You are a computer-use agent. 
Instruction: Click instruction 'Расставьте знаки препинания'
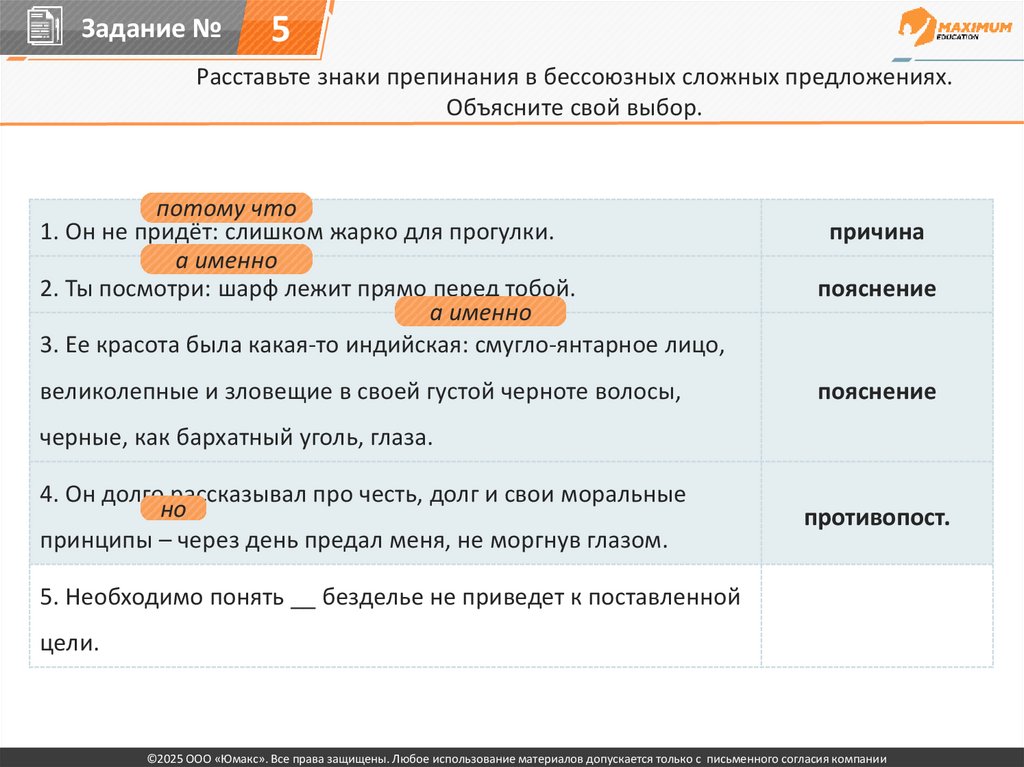pos(575,77)
